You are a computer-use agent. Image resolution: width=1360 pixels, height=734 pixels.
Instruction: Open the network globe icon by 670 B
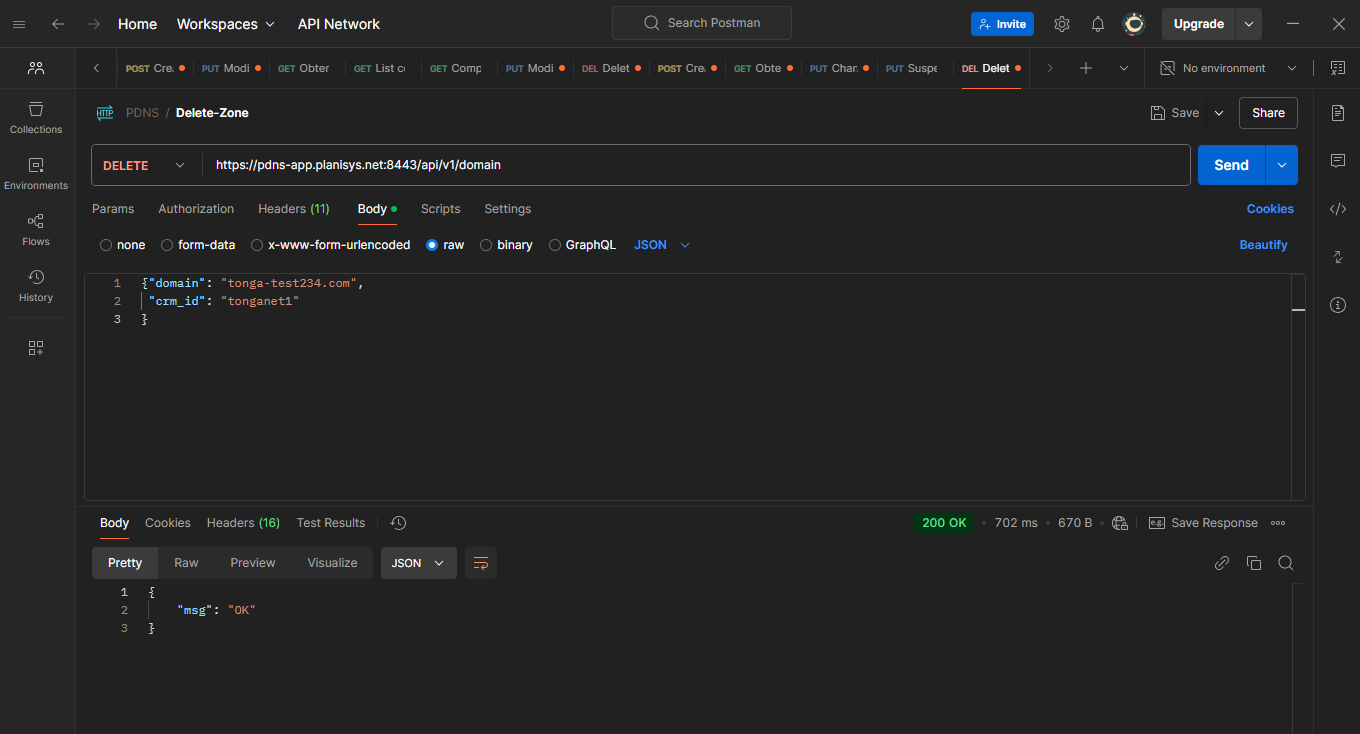click(x=1120, y=523)
